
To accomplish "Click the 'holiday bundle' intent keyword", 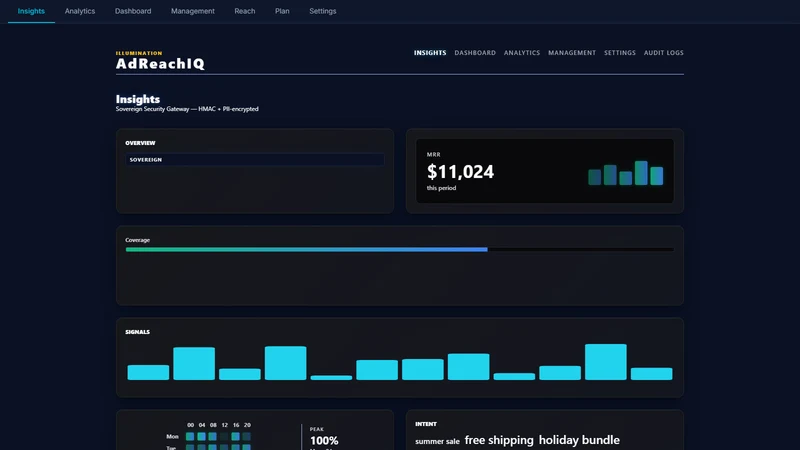I will [x=579, y=440].
